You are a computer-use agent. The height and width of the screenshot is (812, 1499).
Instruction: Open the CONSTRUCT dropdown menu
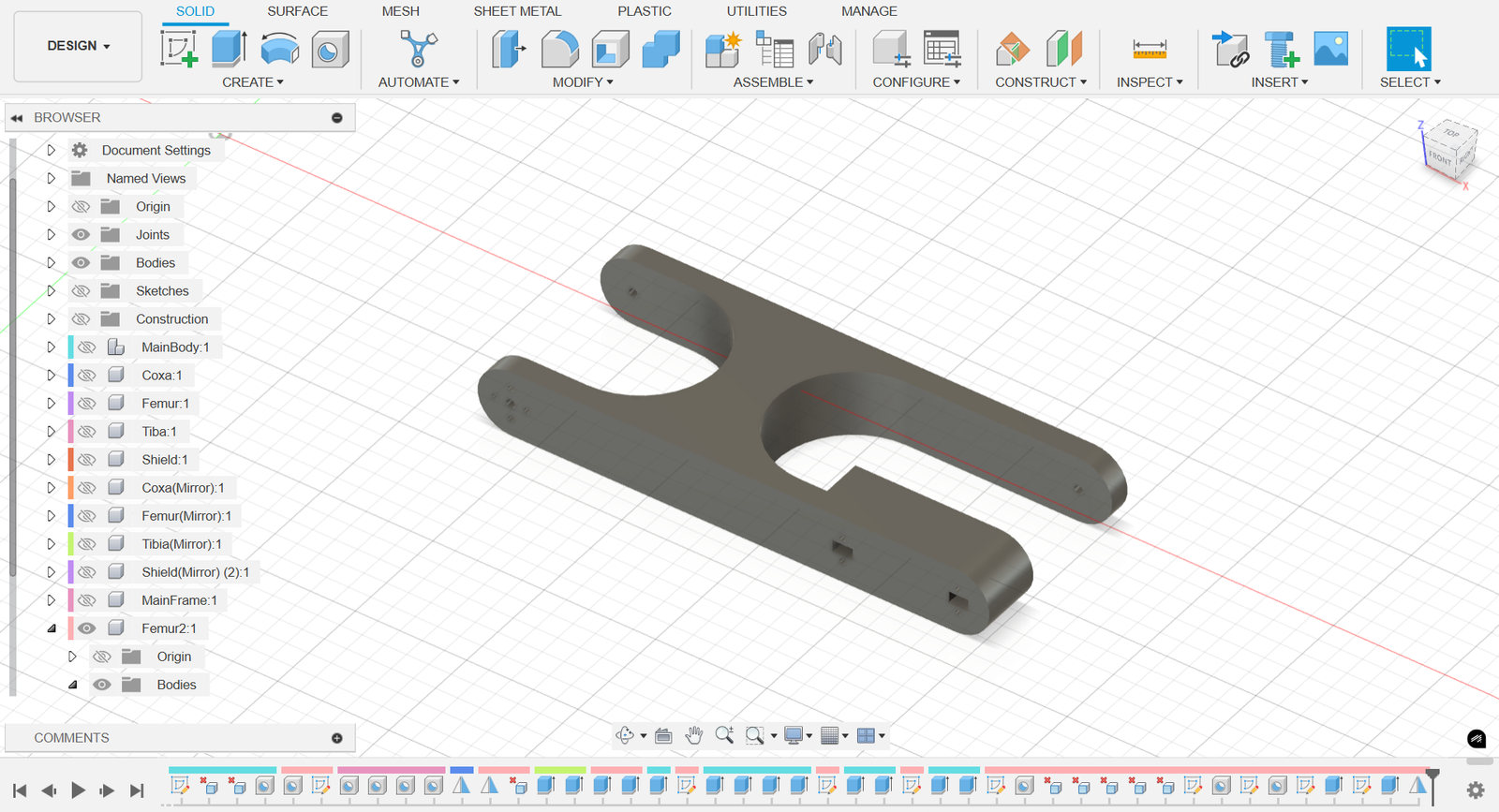(1041, 82)
